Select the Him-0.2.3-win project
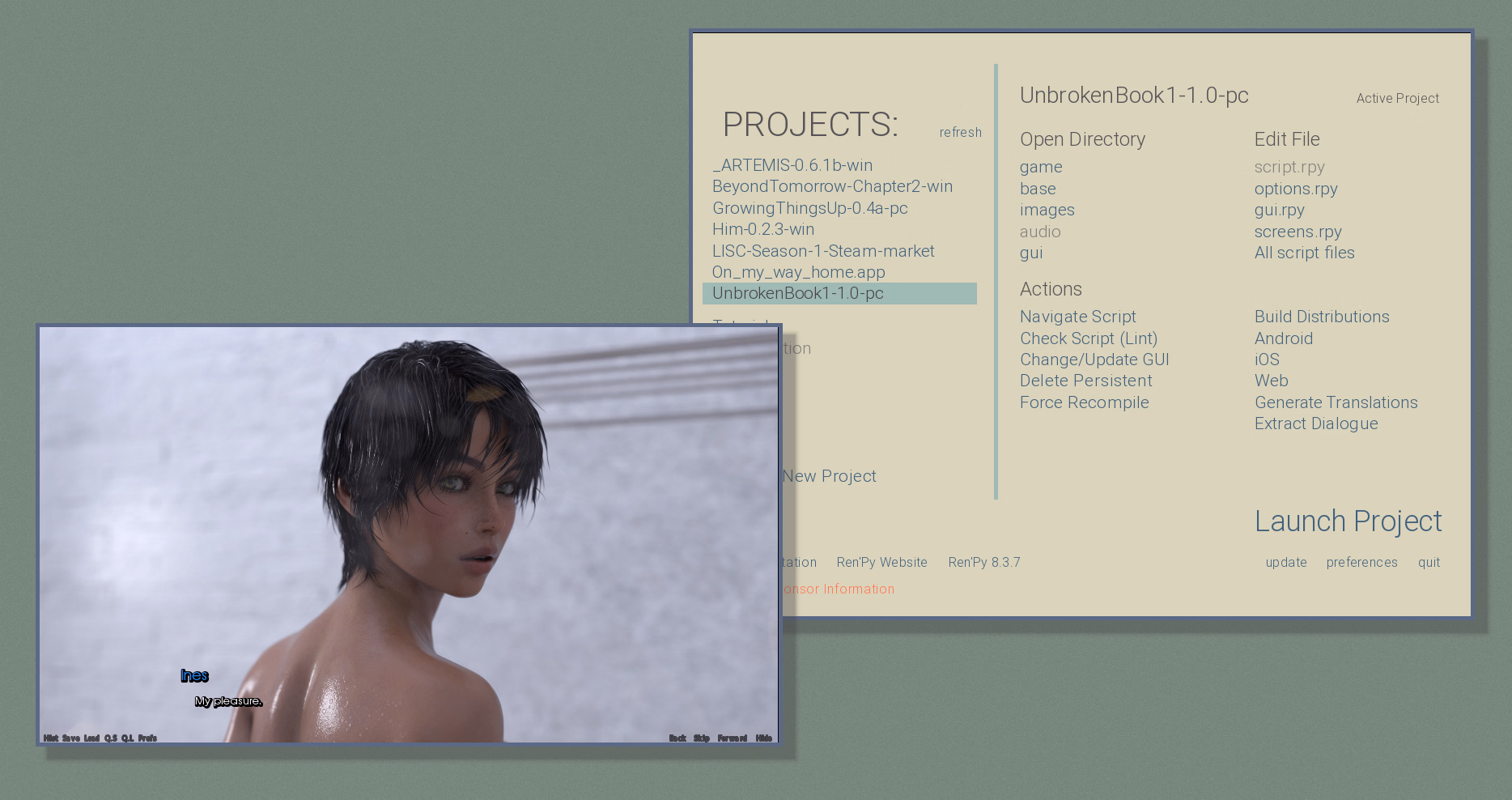Screen dimensions: 1512x800 [763, 229]
